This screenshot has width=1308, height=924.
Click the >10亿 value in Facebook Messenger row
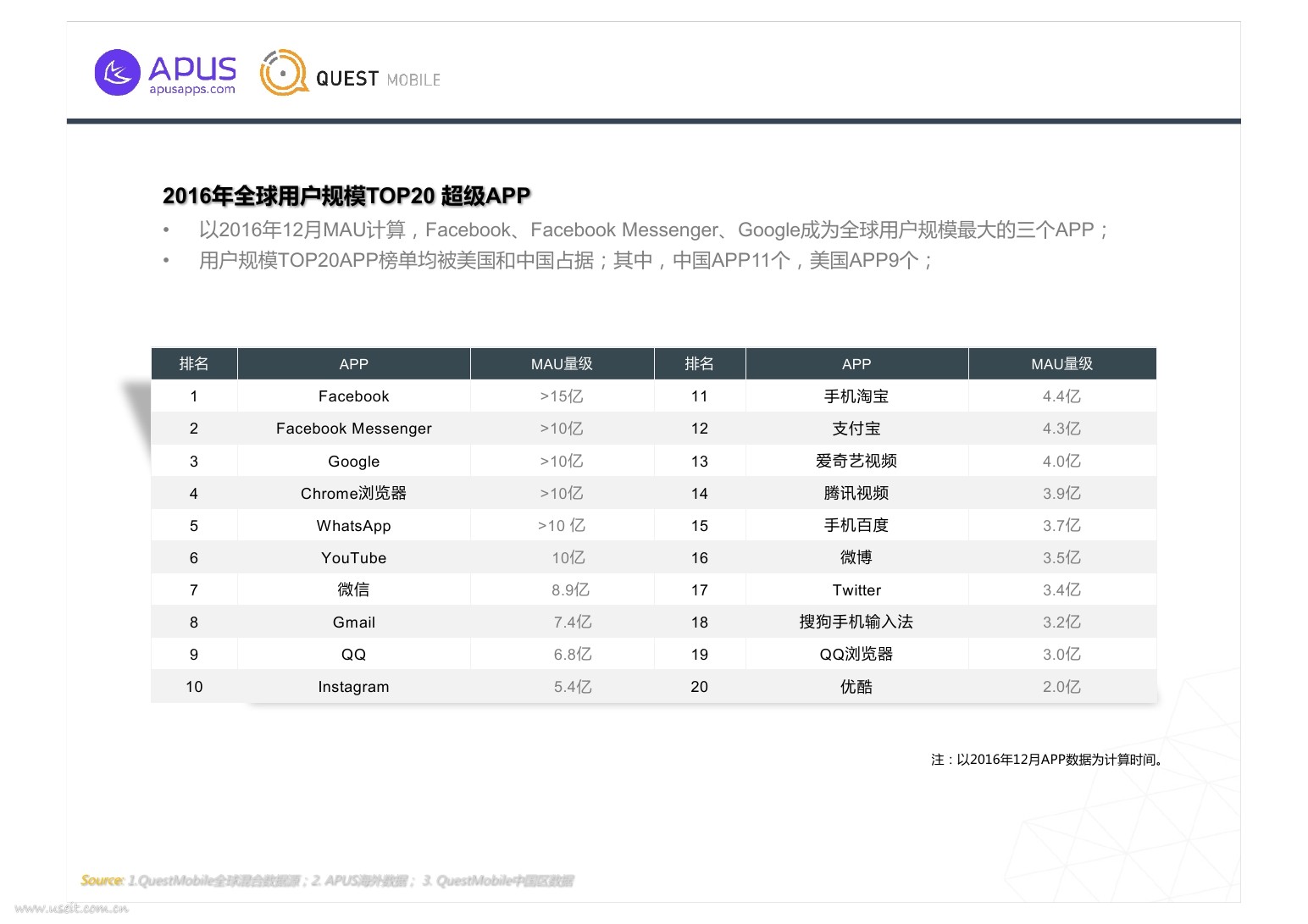[562, 429]
